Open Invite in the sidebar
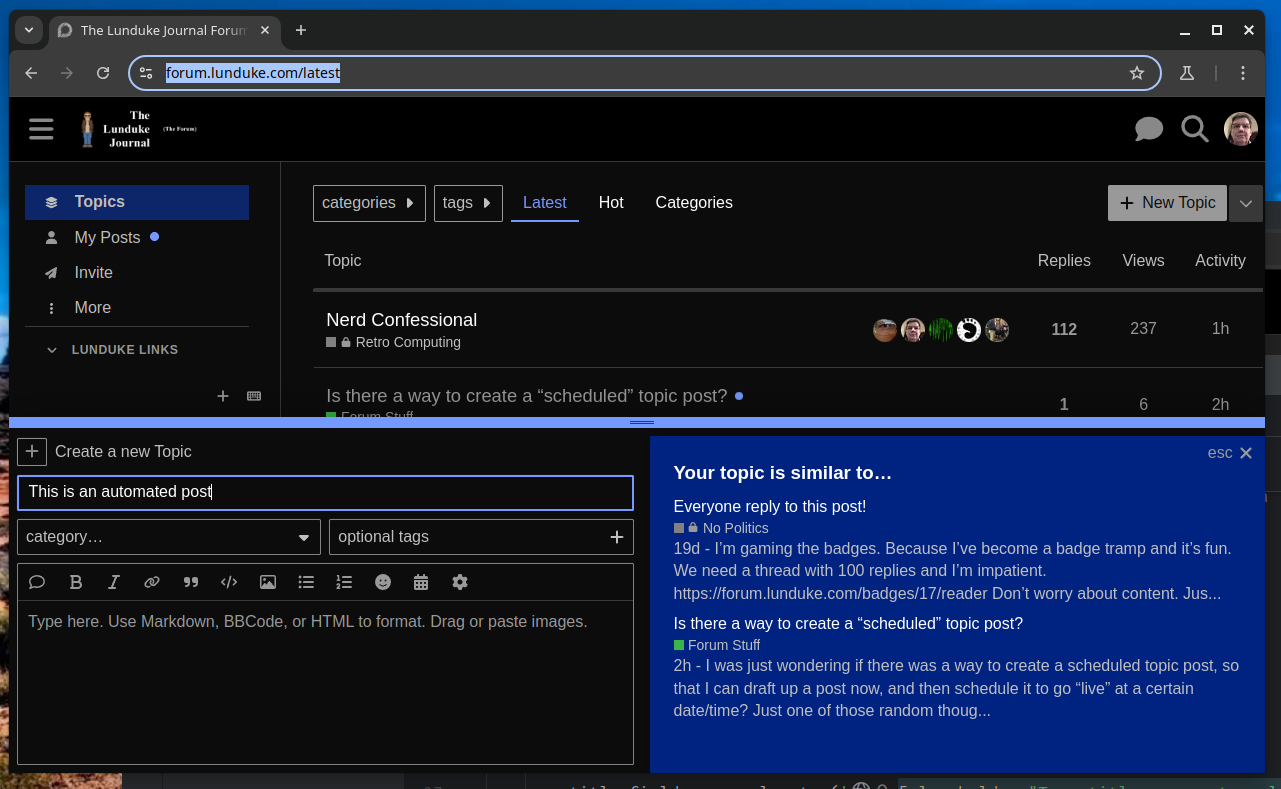This screenshot has width=1281, height=789. coord(93,273)
